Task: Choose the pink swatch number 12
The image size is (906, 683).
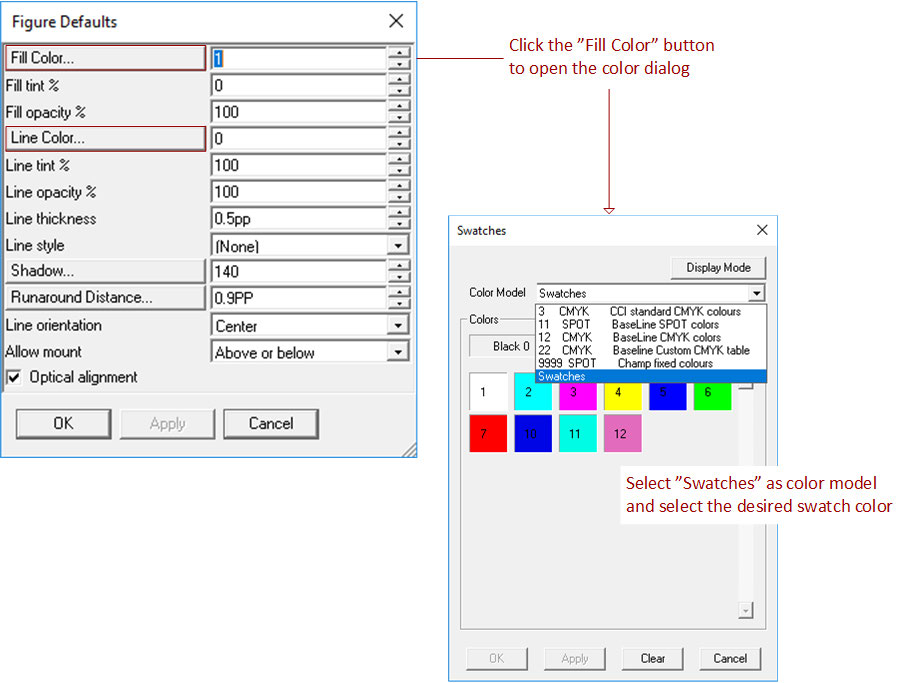Action: click(621, 433)
